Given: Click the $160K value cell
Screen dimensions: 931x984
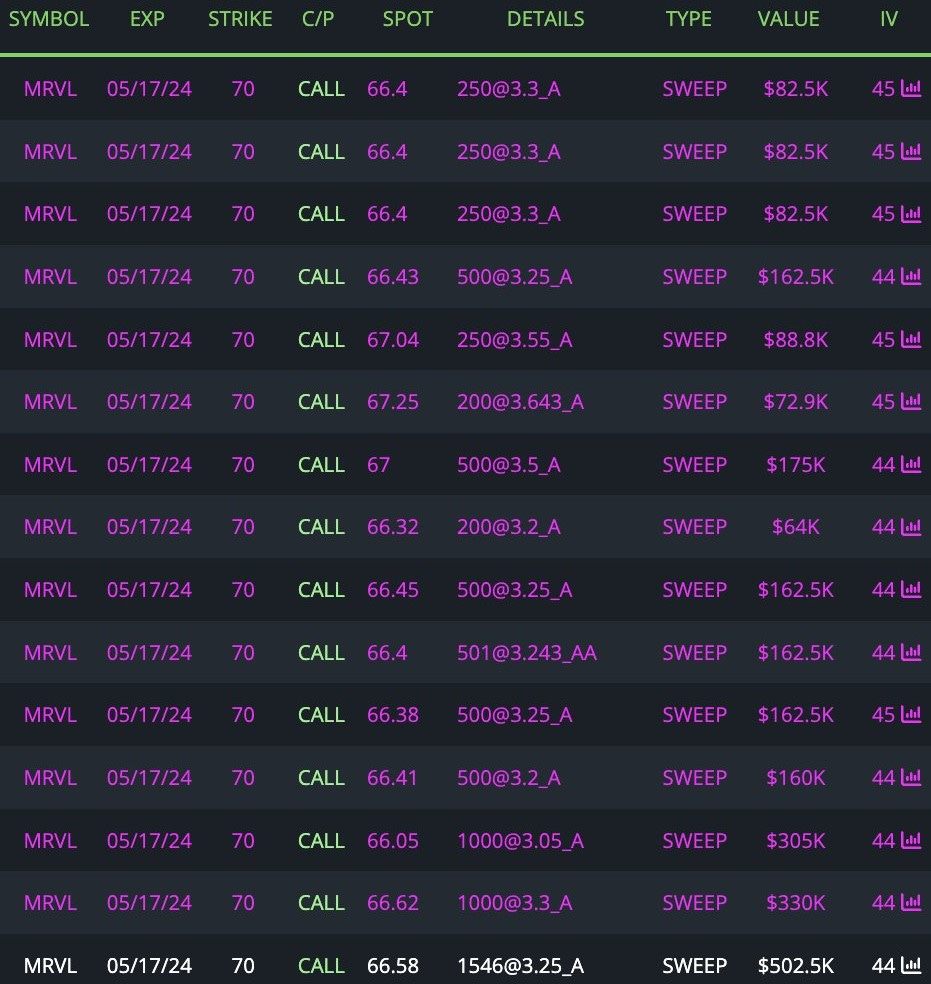Looking at the screenshot, I should (795, 778).
